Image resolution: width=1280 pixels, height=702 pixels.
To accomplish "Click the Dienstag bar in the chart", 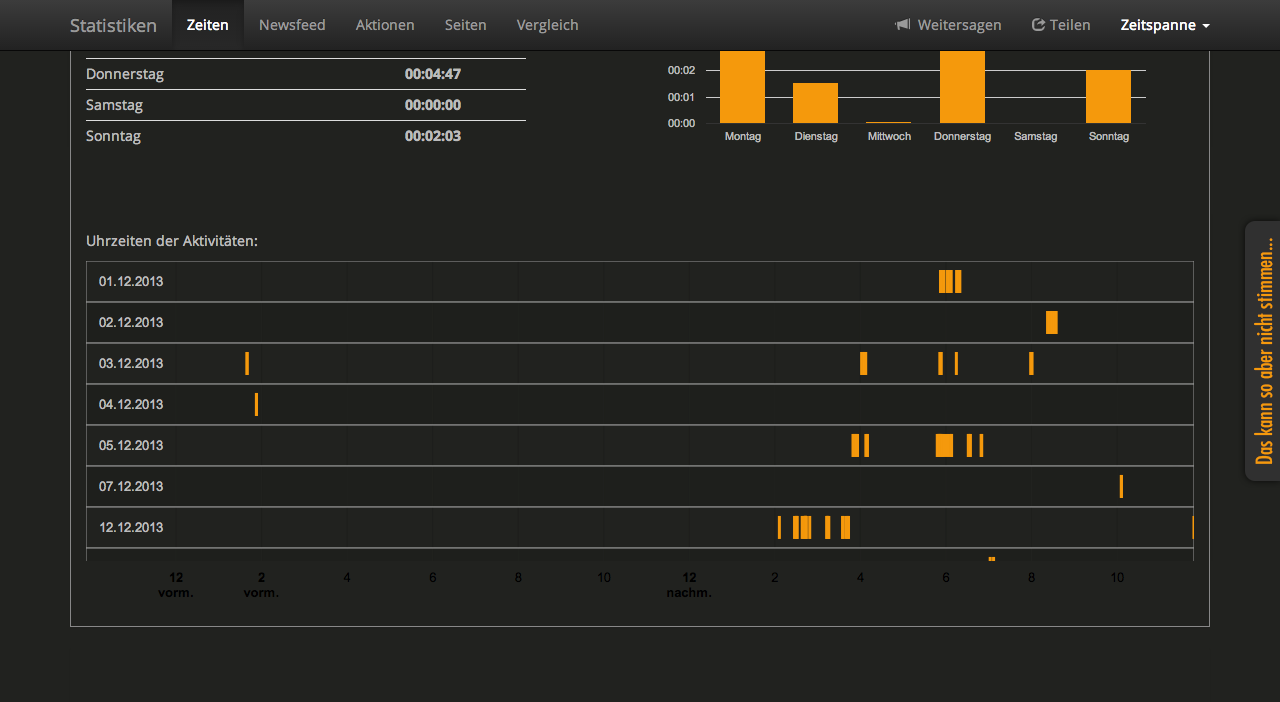I will pos(815,103).
